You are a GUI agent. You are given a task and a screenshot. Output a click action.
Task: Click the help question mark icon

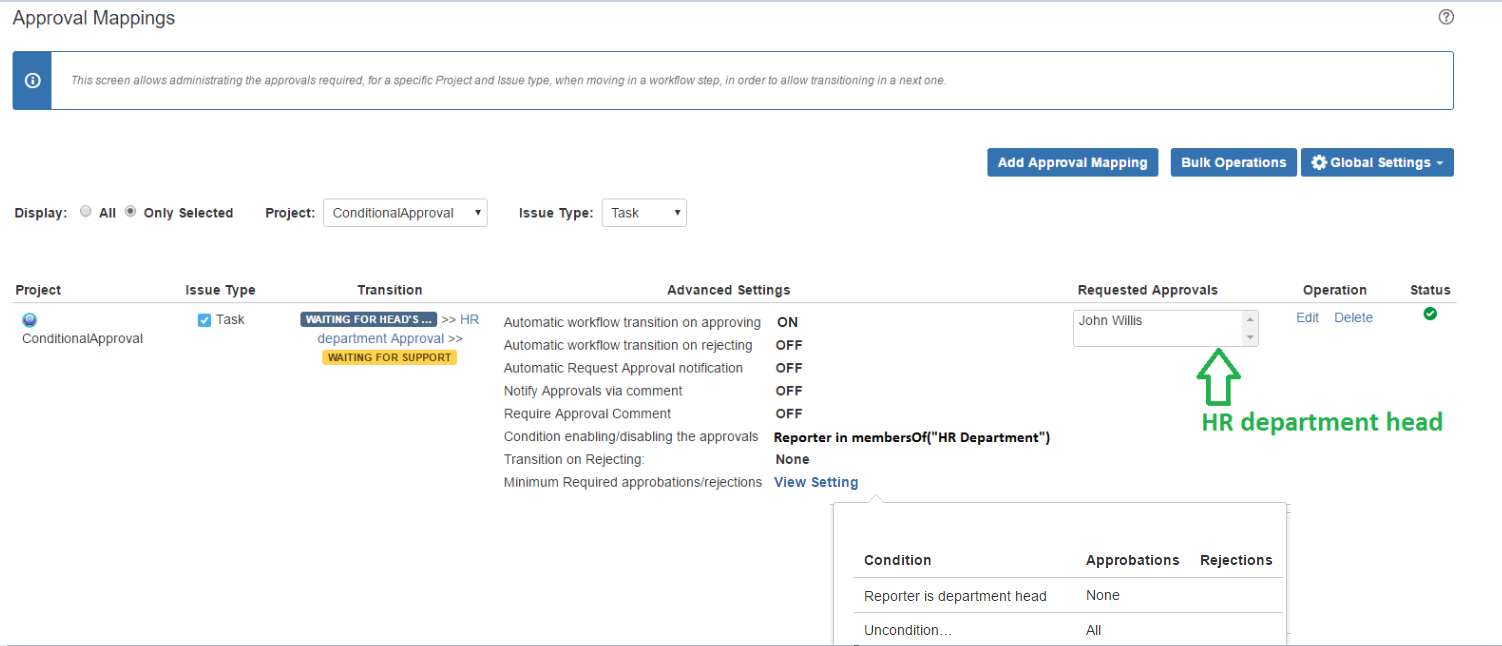tap(1445, 17)
